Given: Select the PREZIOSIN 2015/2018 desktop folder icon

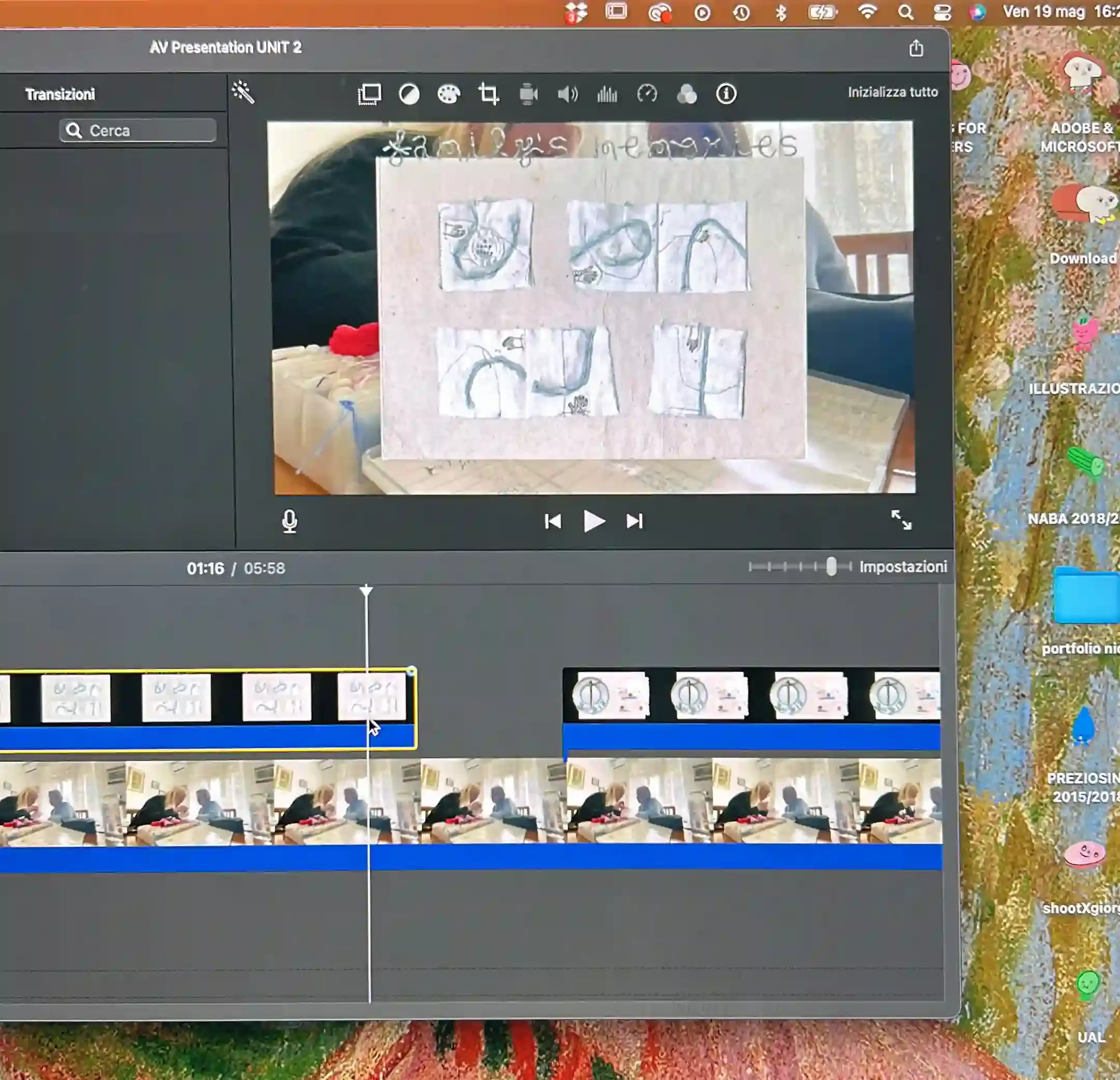Looking at the screenshot, I should point(1083,727).
